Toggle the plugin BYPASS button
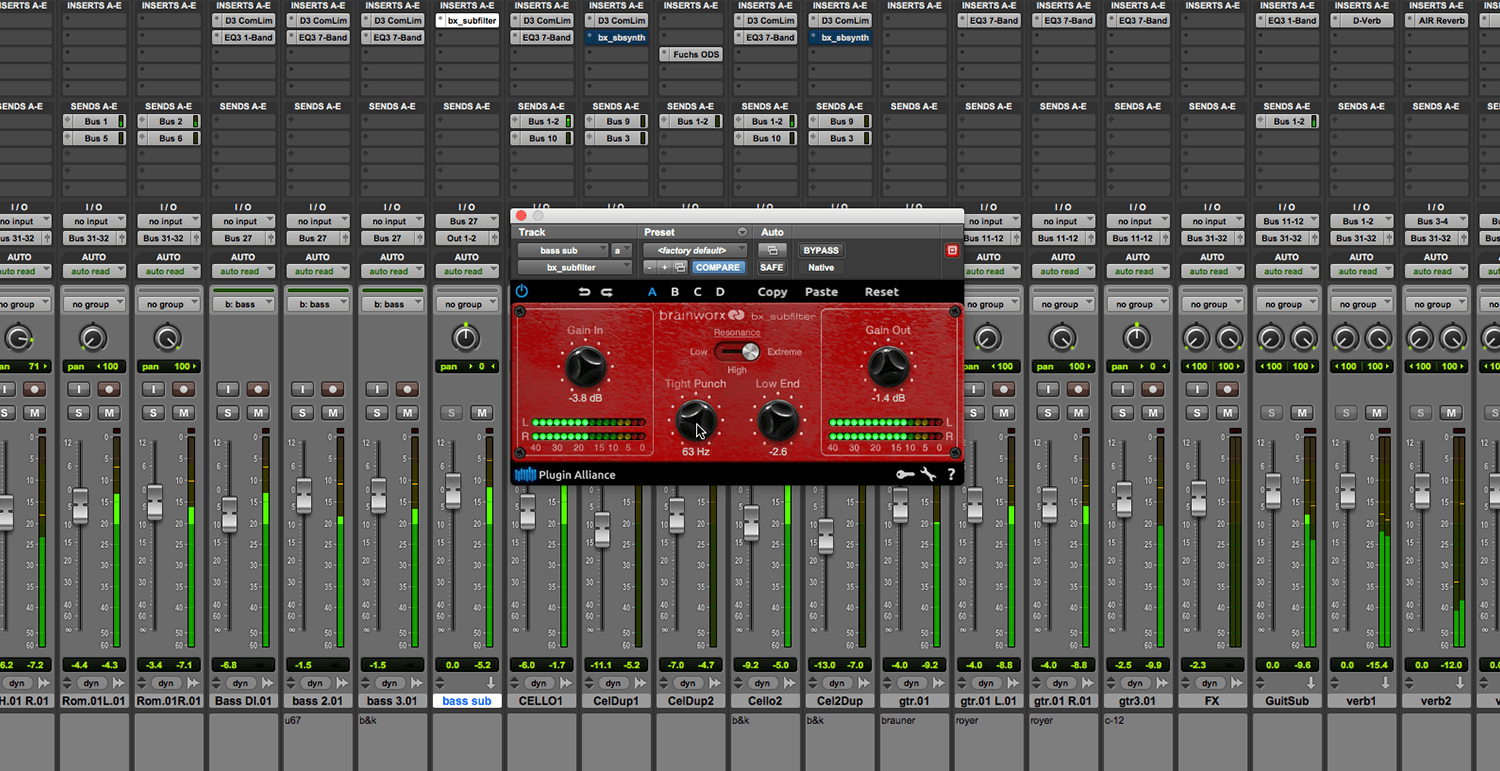 (821, 250)
